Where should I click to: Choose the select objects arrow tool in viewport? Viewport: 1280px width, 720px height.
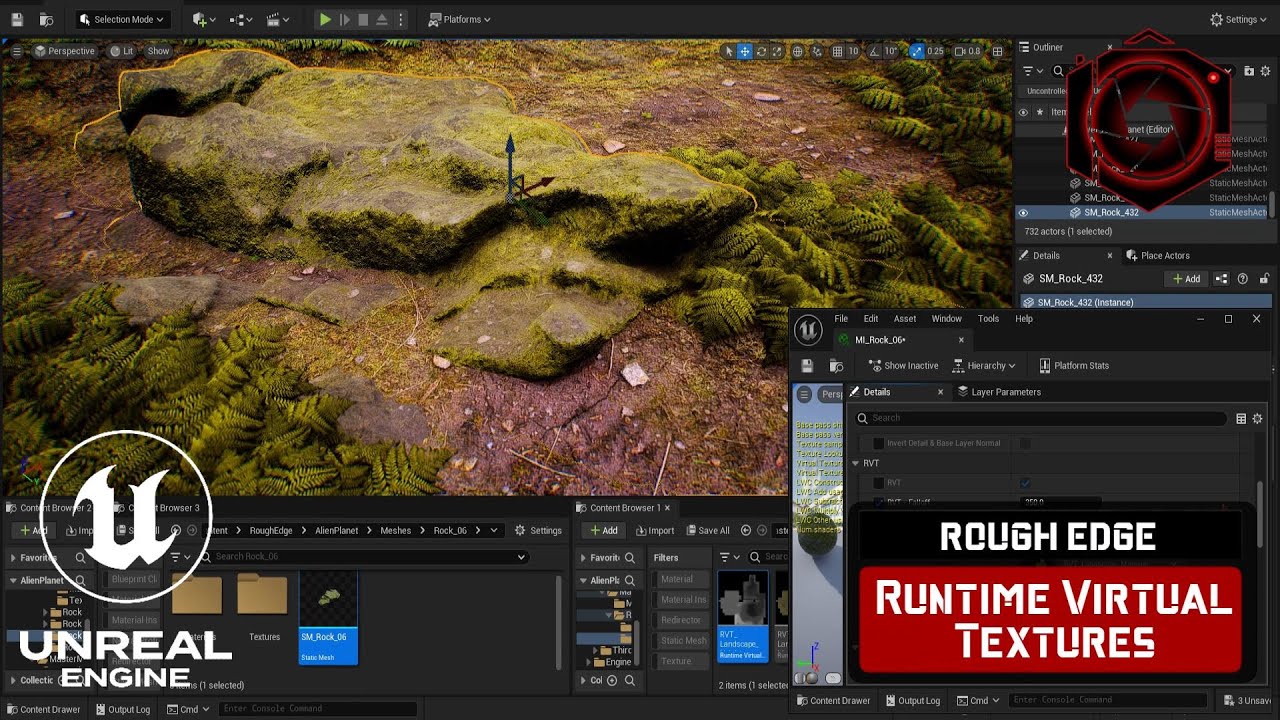coord(729,51)
